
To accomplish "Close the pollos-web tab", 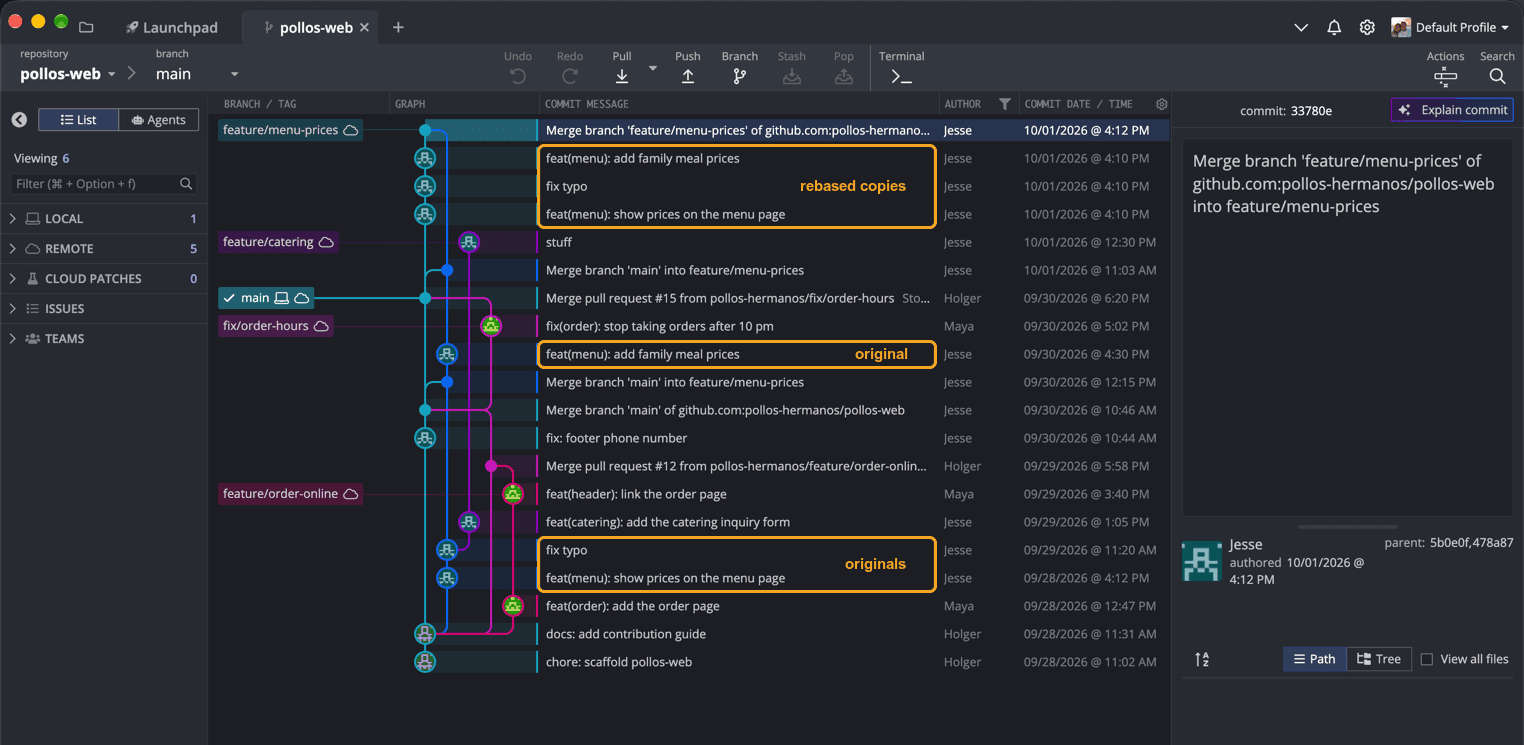I will point(364,28).
